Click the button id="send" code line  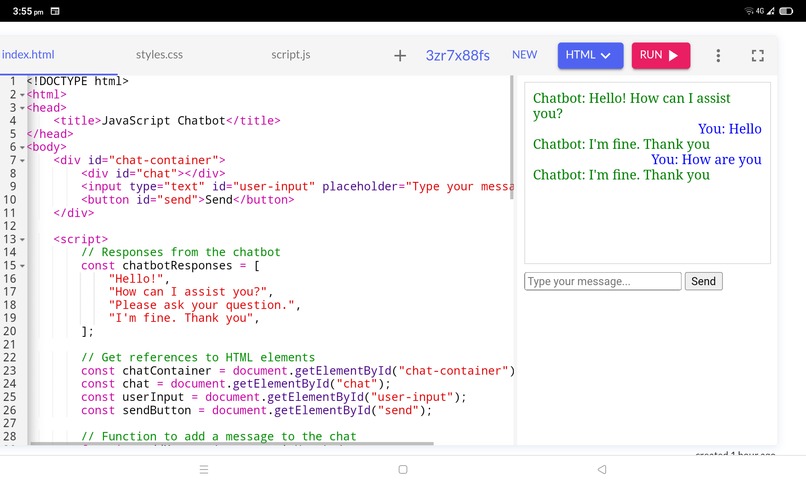click(188, 200)
